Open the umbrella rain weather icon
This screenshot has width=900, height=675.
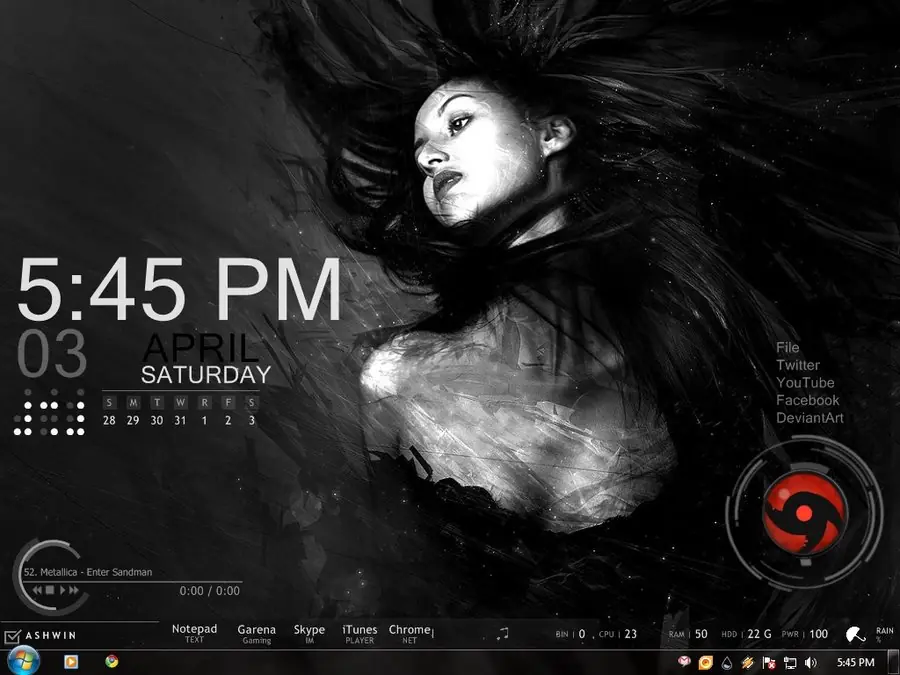click(x=856, y=634)
